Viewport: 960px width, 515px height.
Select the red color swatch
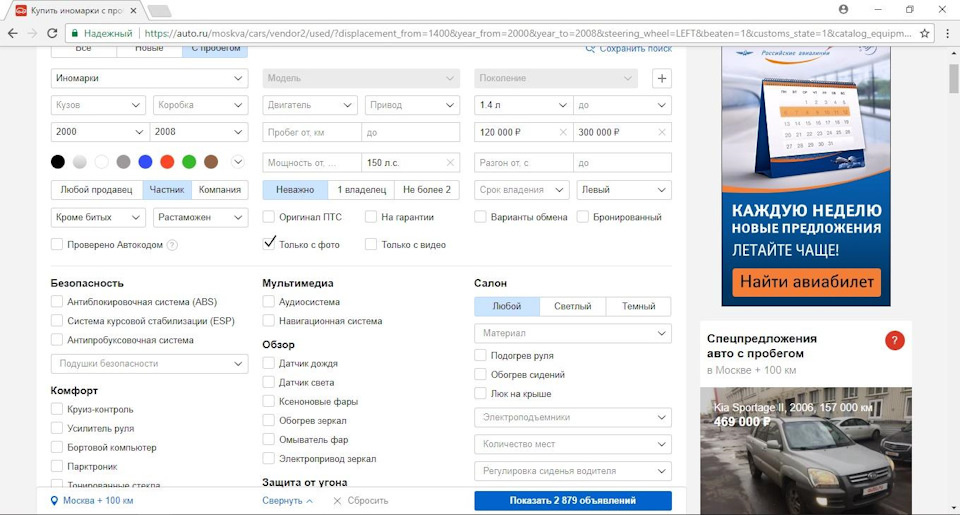tap(167, 162)
